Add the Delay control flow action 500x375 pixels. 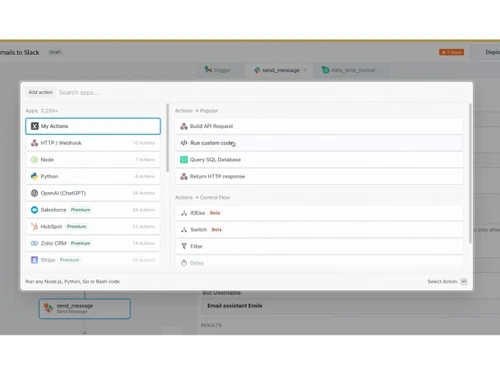coord(319,263)
